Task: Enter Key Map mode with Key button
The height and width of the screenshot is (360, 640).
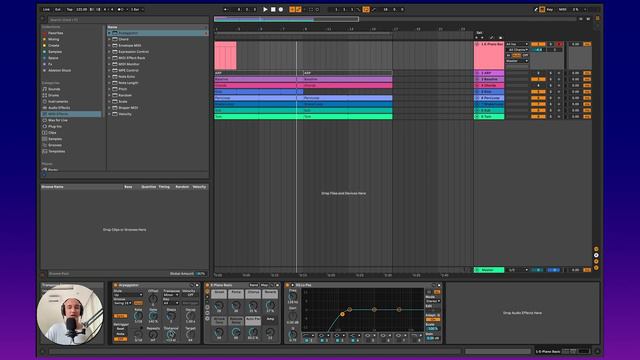Action: [x=550, y=9]
